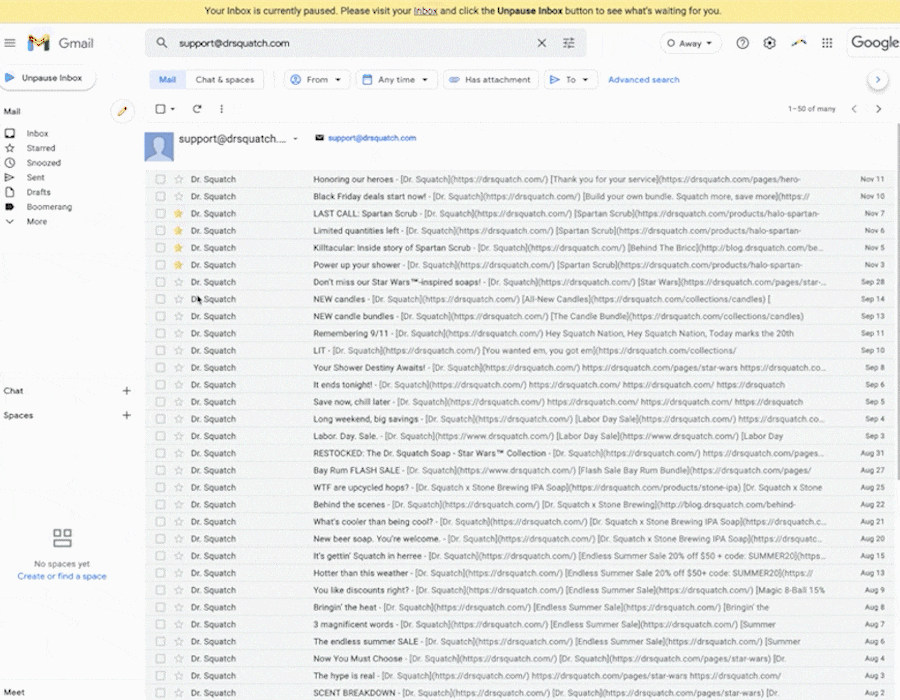Check the 'LIT' email checkbox

[160, 351]
